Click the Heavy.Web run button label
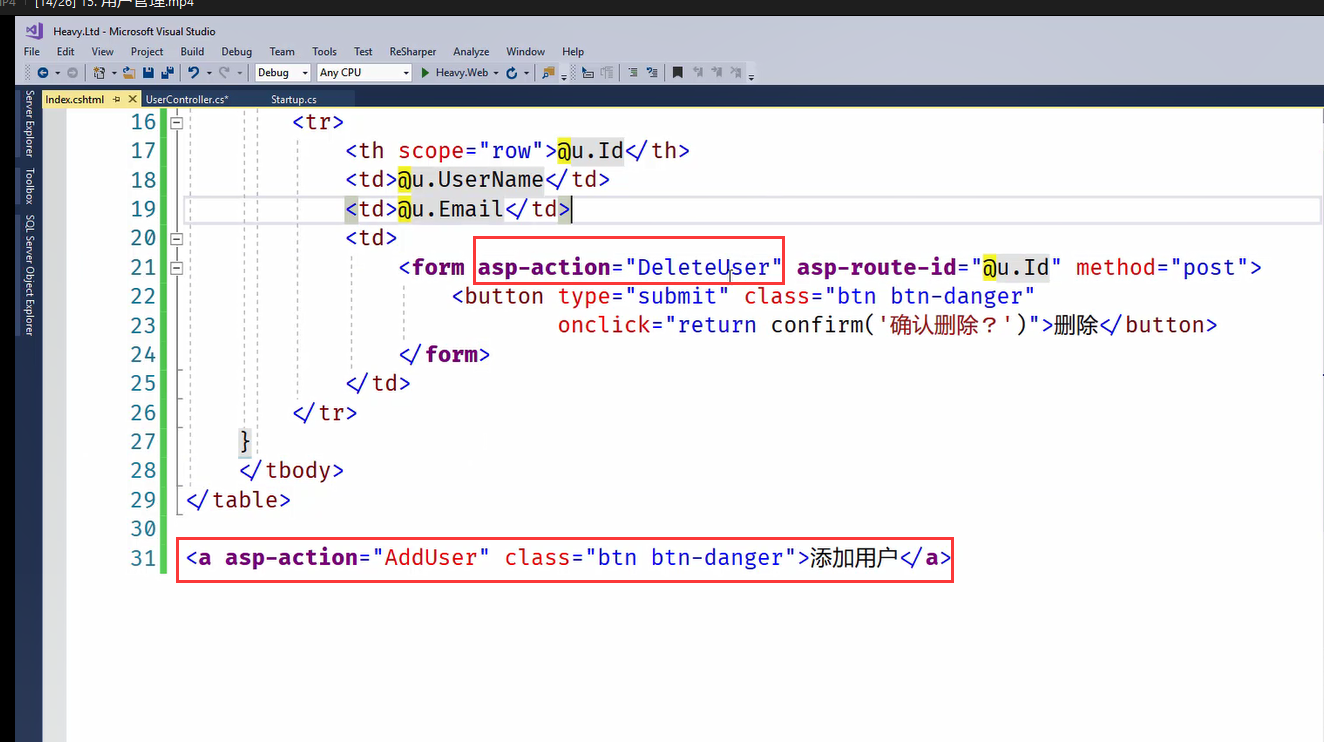The height and width of the screenshot is (742, 1324). pos(462,73)
